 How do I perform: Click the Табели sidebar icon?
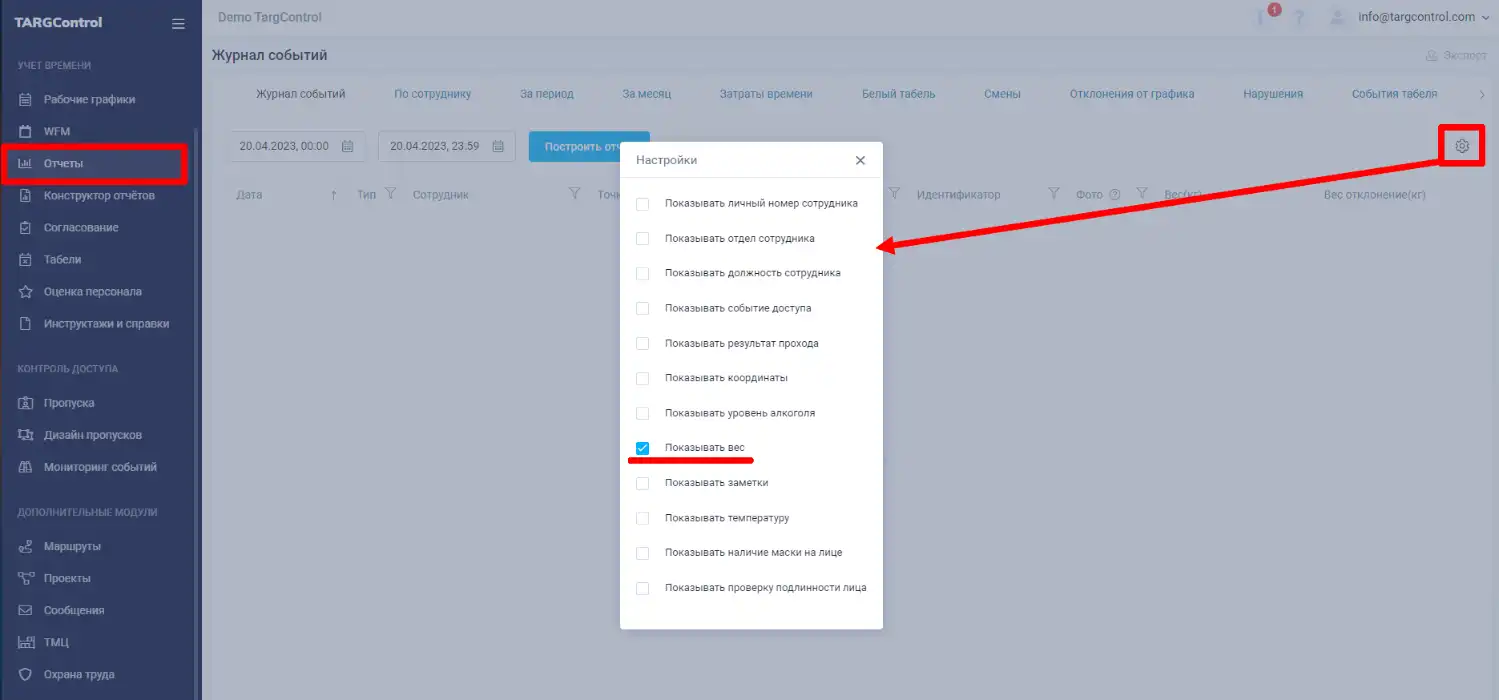click(x=26, y=259)
